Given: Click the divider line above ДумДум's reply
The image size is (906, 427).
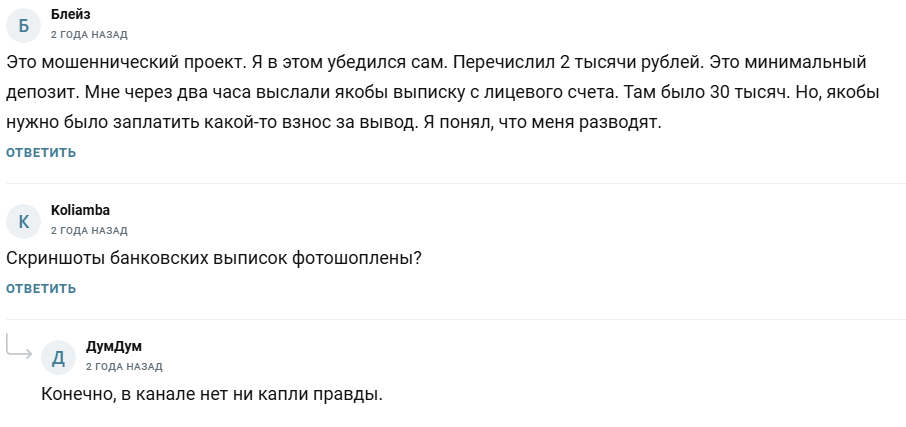Looking at the screenshot, I should (456, 320).
